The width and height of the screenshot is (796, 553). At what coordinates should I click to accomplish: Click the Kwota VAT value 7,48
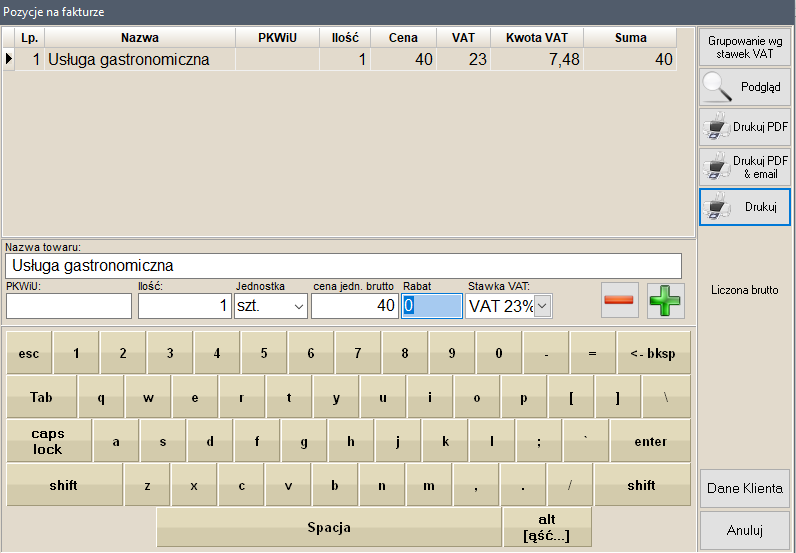[x=537, y=59]
